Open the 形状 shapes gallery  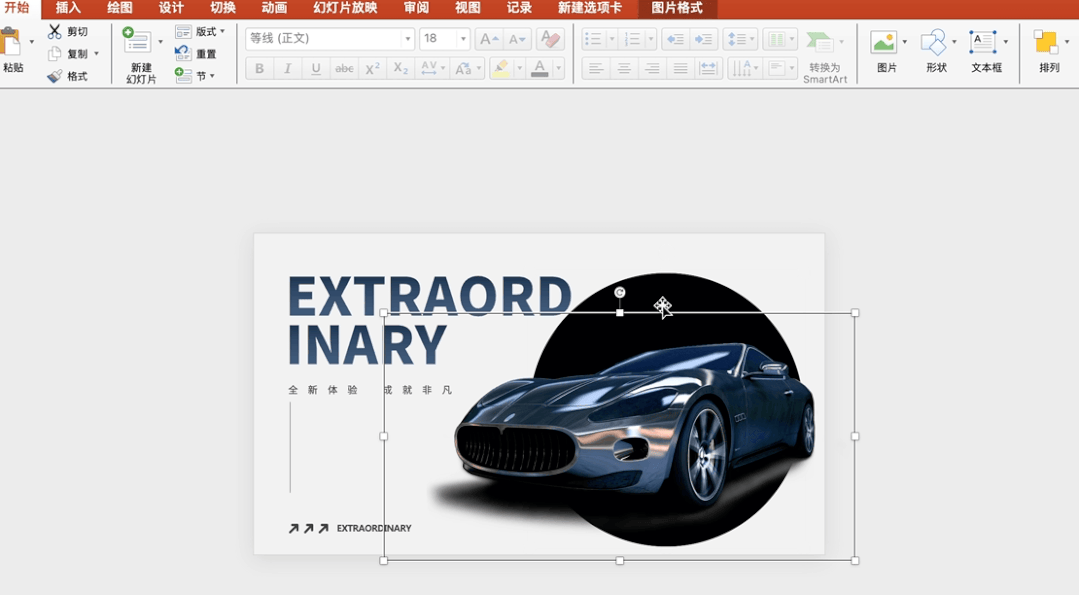(937, 51)
